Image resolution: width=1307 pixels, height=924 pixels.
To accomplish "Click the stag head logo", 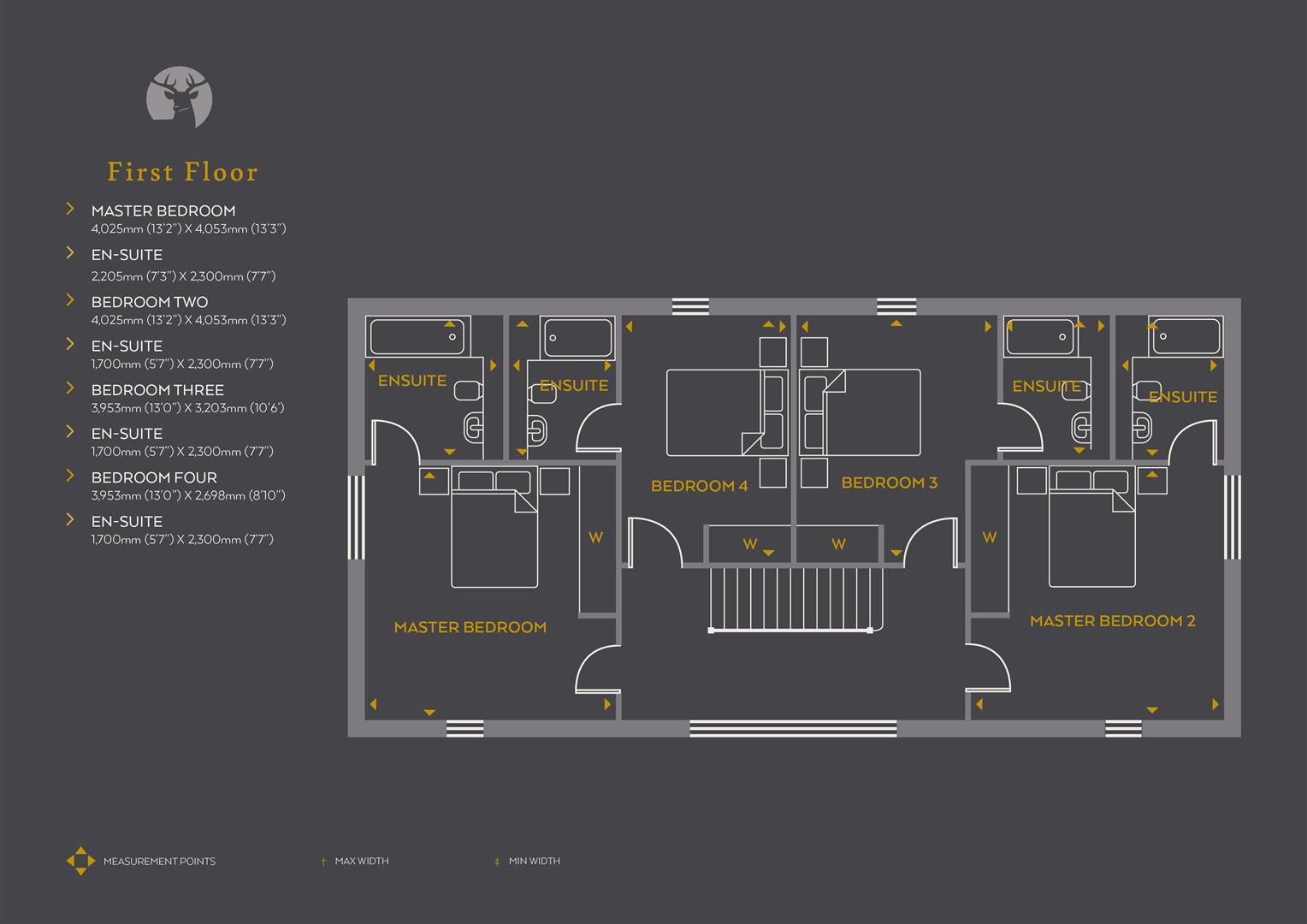I will click(x=180, y=97).
